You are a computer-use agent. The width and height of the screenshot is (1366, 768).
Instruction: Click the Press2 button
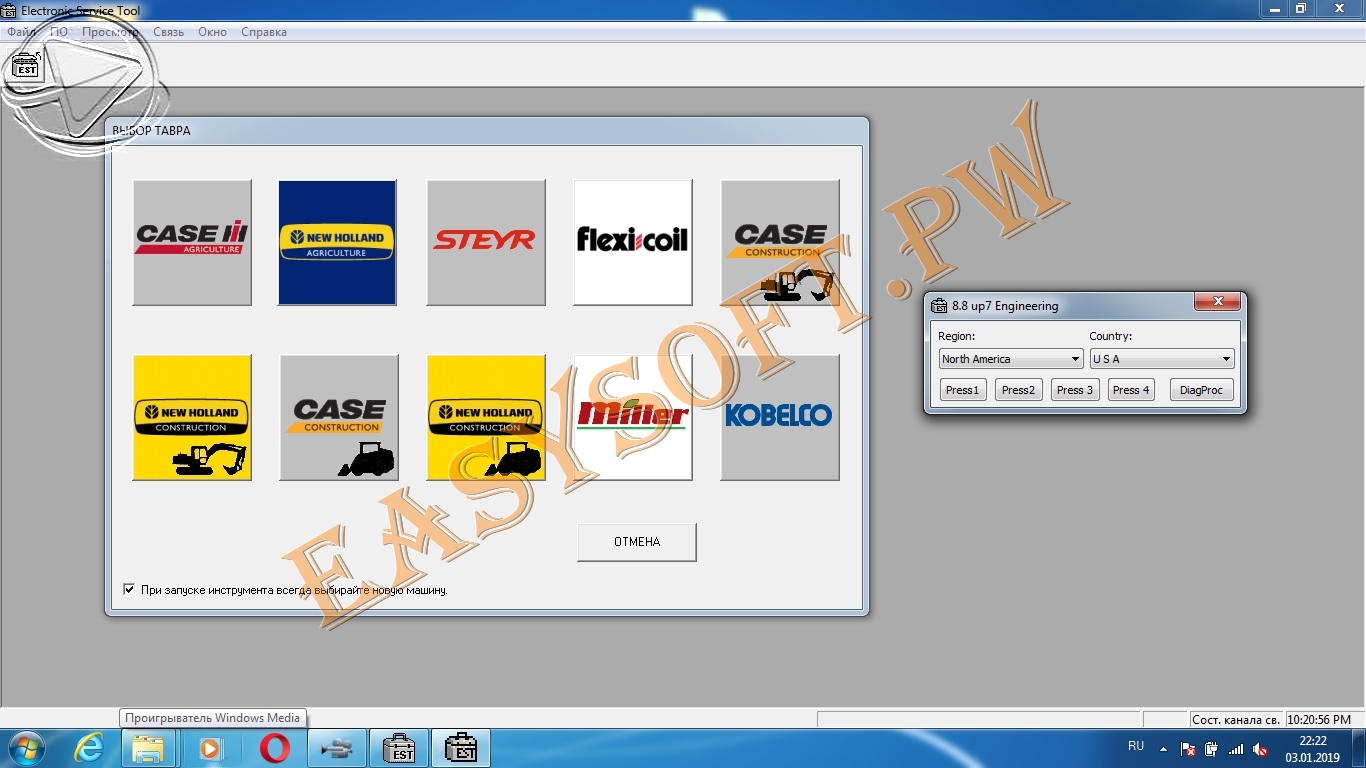(1019, 390)
